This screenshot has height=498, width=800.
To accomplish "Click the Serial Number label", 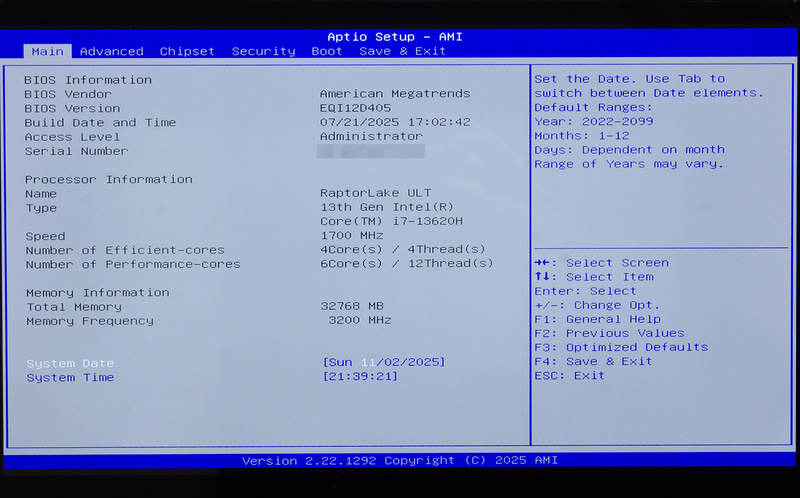I will click(x=76, y=152).
